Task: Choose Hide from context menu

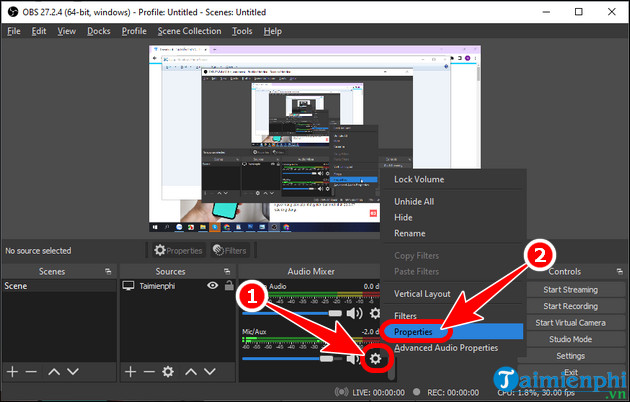Action: tap(403, 218)
